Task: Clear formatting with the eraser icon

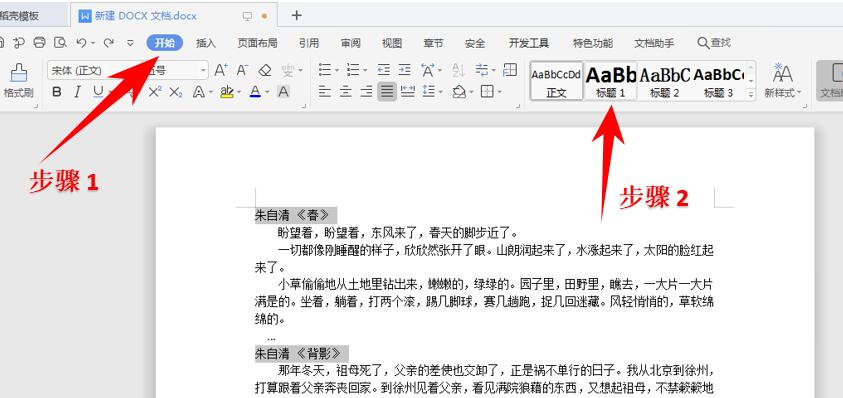Action: 265,70
